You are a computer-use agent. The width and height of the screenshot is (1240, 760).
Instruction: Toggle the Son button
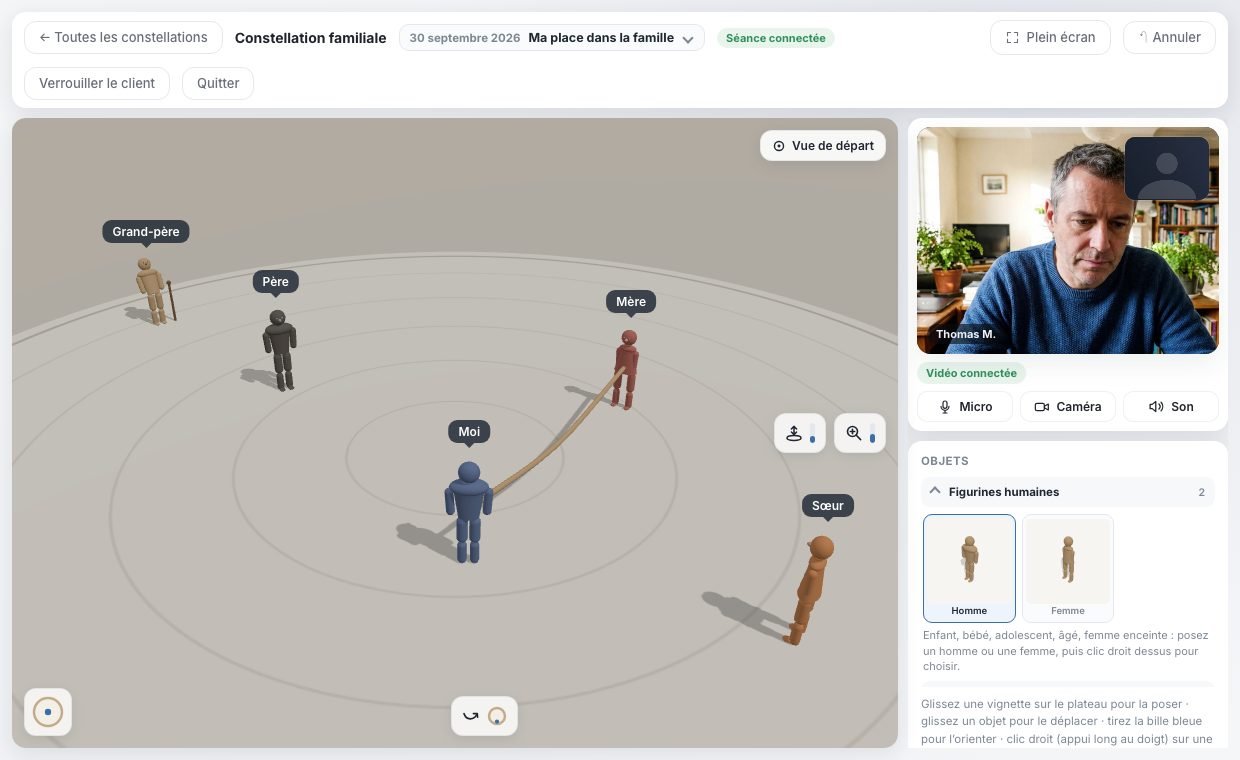coord(1171,407)
